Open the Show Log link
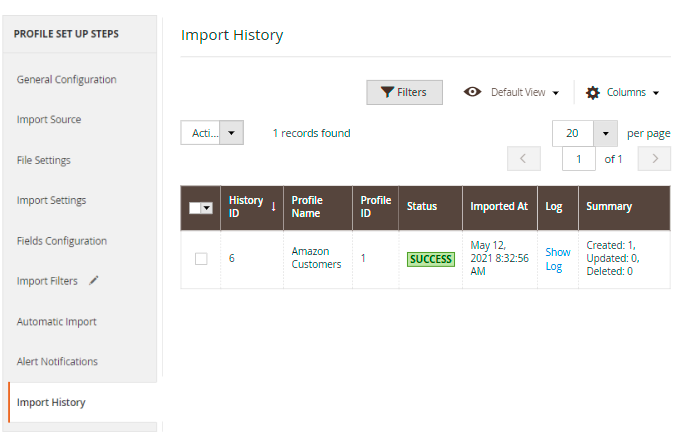The height and width of the screenshot is (436, 684). [557, 259]
